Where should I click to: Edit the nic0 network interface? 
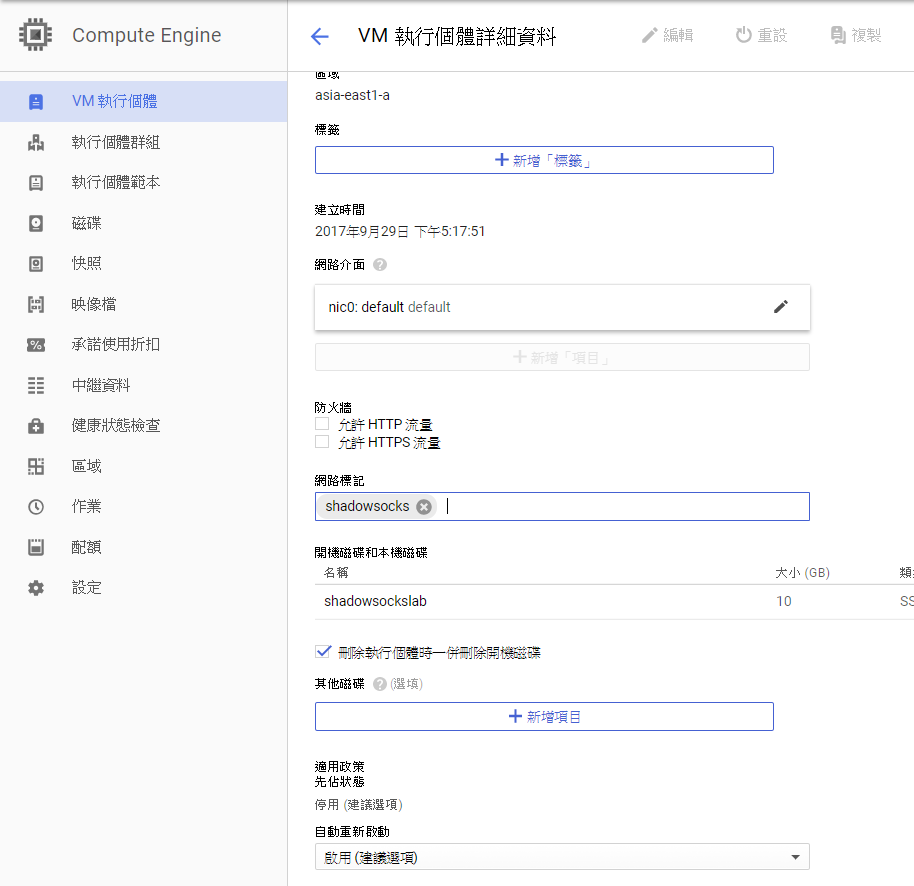[781, 307]
